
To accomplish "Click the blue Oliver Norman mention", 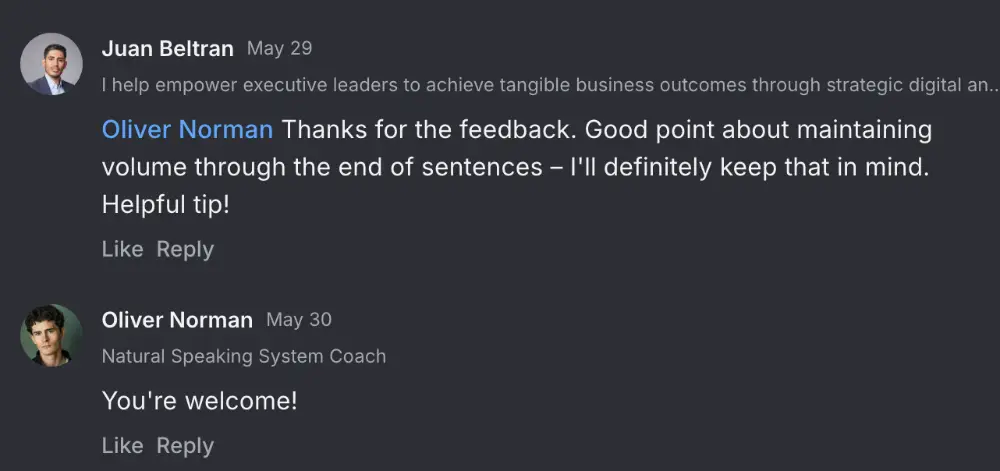I will pos(187,130).
